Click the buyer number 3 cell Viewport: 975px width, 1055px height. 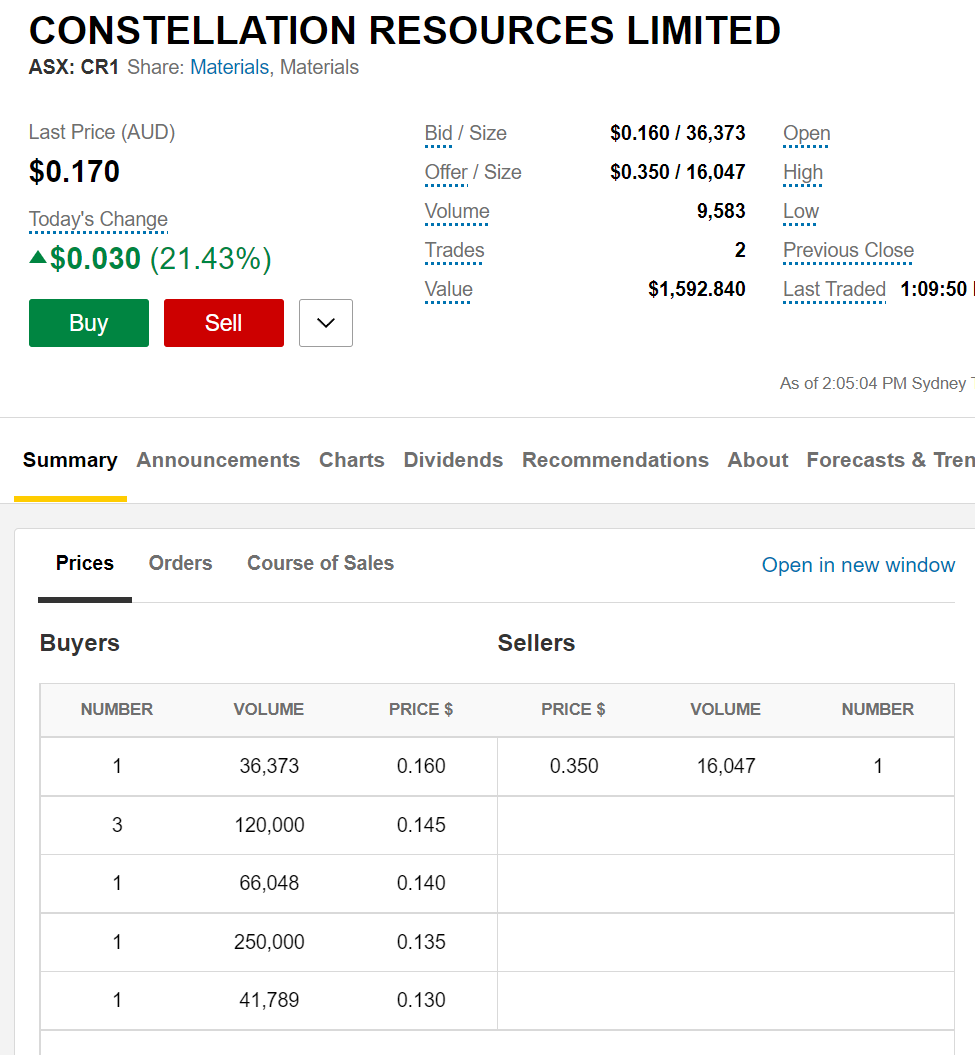click(x=117, y=825)
